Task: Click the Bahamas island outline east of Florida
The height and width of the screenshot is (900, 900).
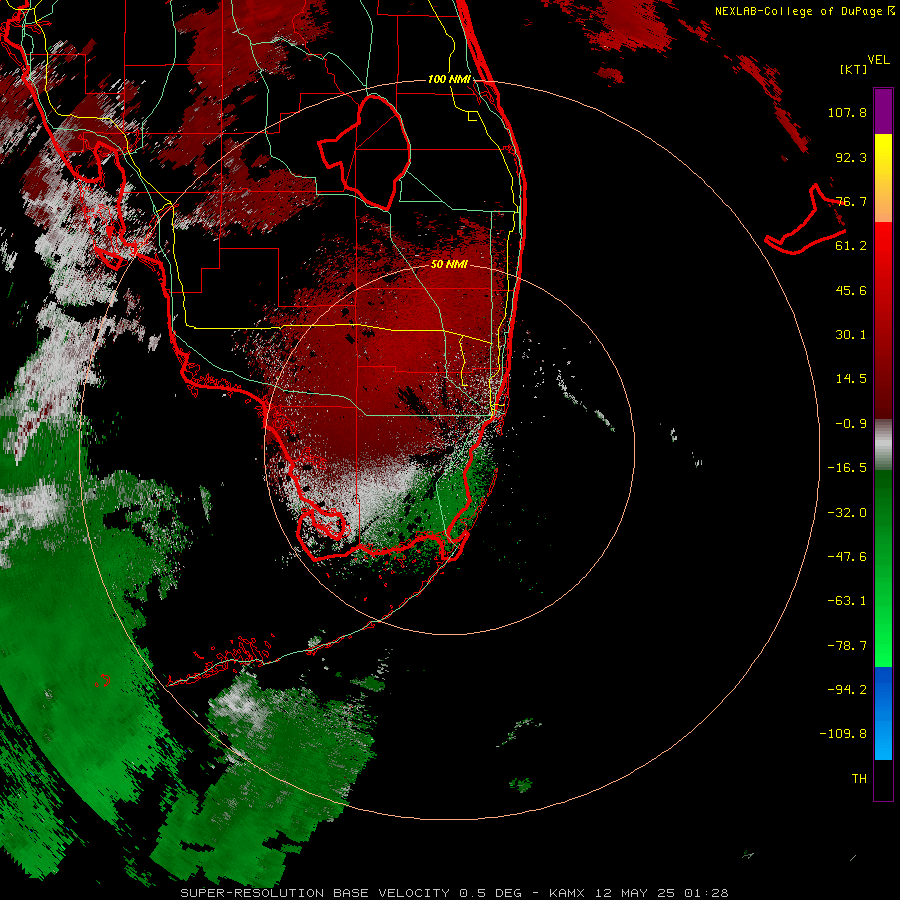Action: (x=806, y=220)
